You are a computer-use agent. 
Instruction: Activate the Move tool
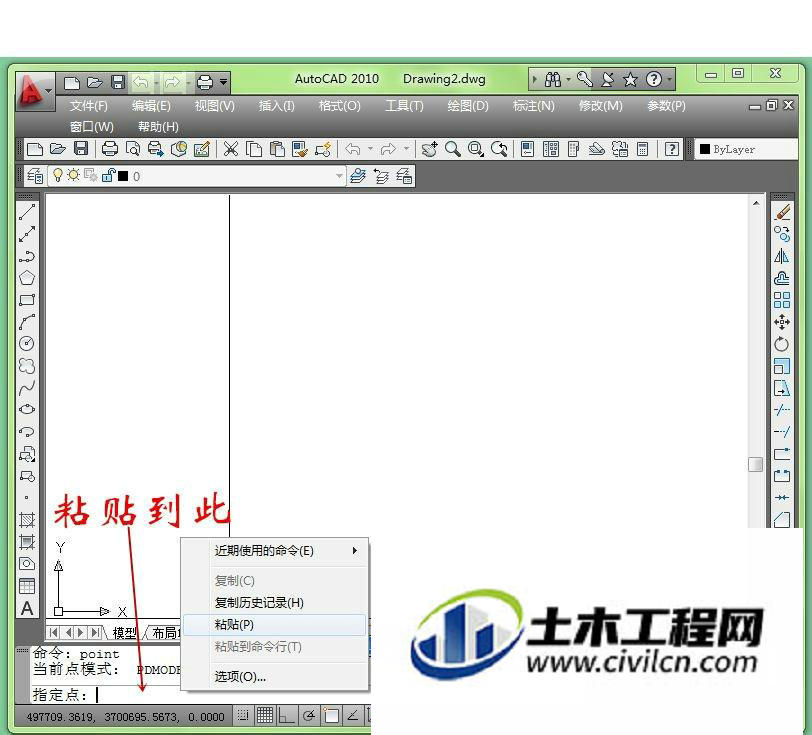(x=782, y=322)
